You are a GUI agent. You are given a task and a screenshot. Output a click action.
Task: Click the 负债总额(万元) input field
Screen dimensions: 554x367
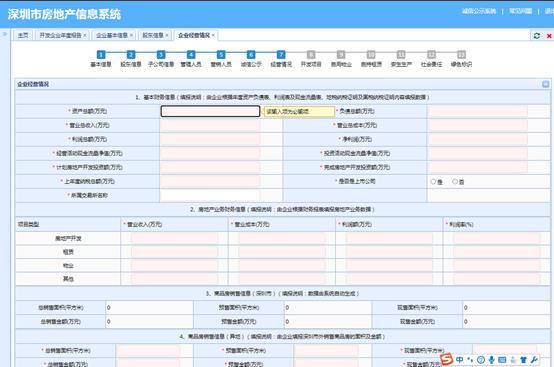coord(478,111)
